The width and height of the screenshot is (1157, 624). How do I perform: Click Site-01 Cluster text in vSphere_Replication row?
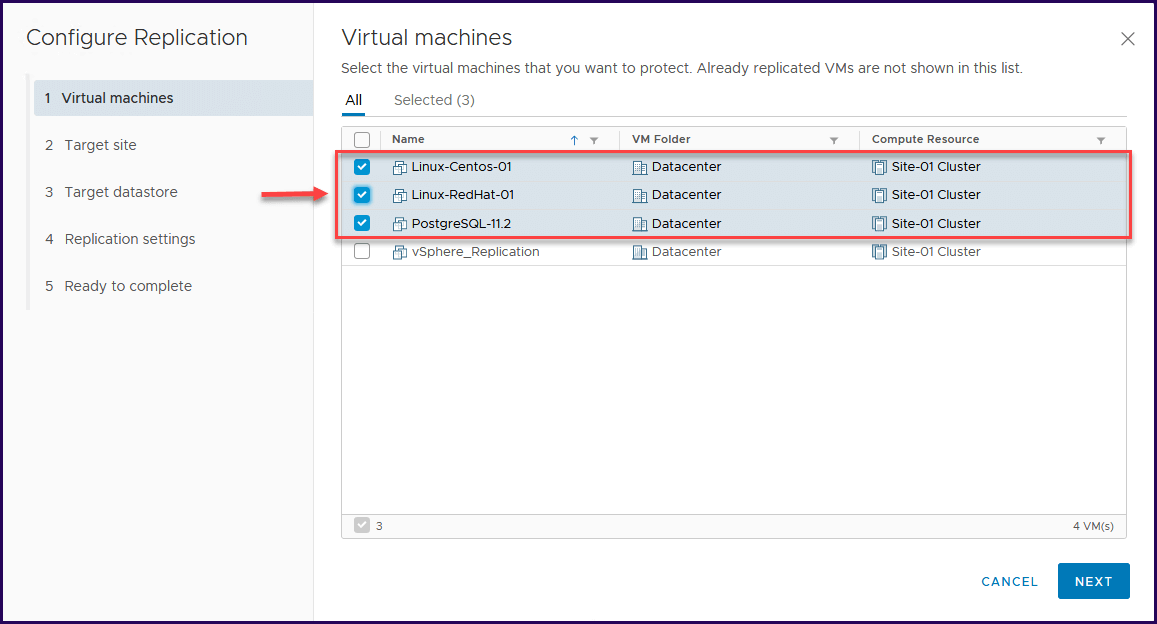point(936,252)
